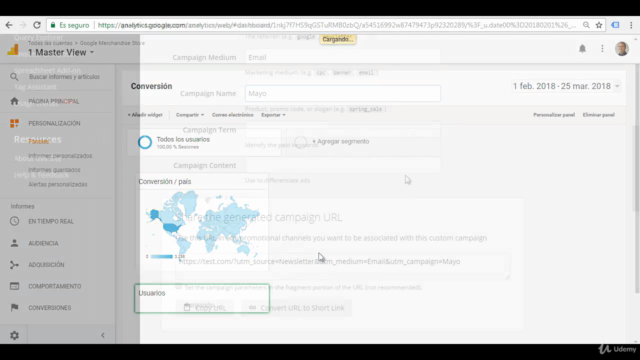Open the En Tiempo Real reports
Screen dimensions: 640x360
point(51,221)
